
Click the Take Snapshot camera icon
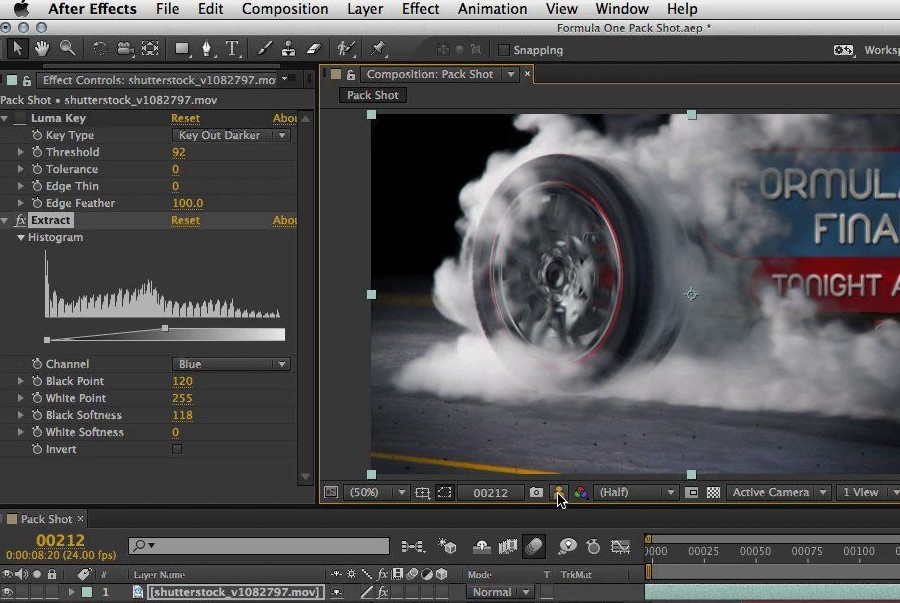(537, 493)
